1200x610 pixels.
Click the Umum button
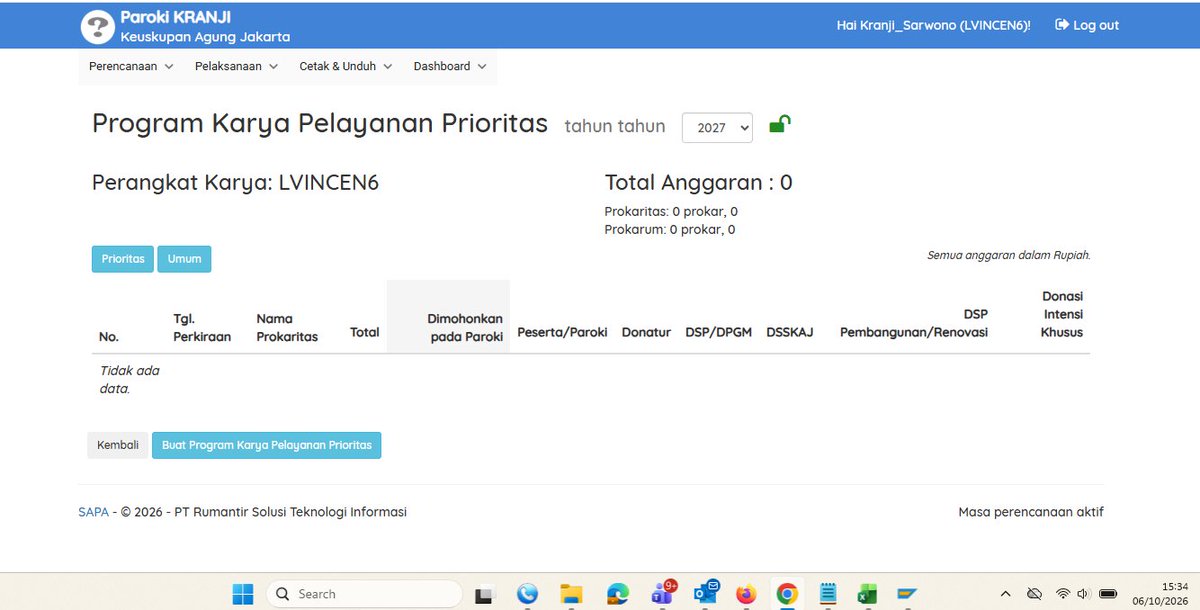pos(184,259)
